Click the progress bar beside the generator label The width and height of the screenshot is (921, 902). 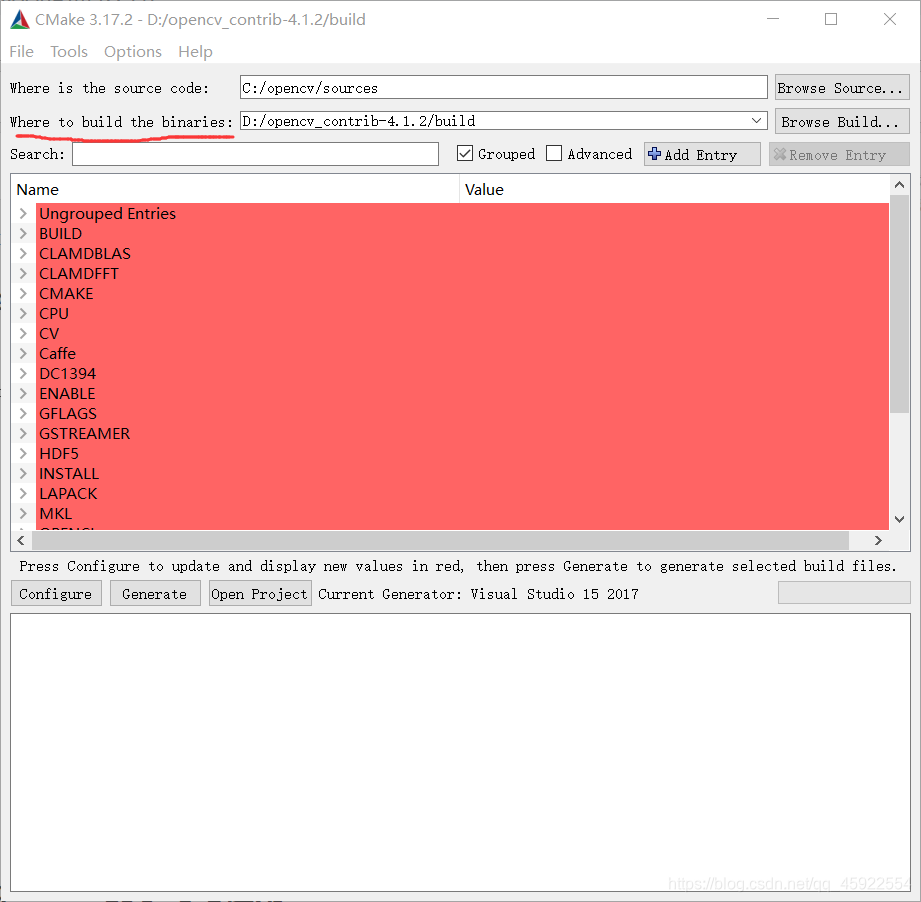tap(844, 593)
